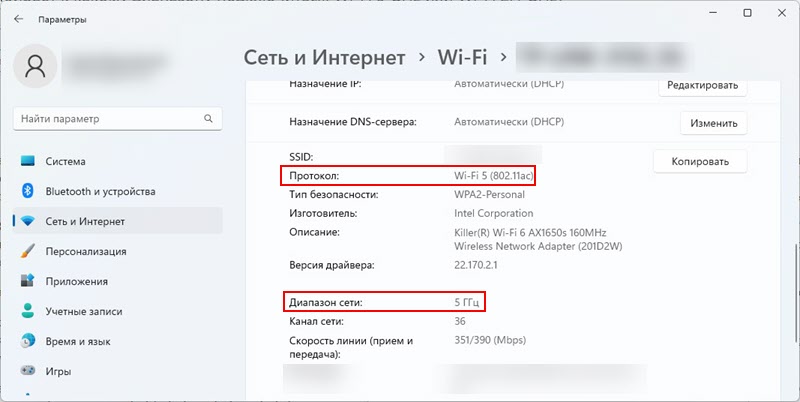The image size is (800, 402).
Task: Select Персонализация in the sidebar
Action: [85, 251]
